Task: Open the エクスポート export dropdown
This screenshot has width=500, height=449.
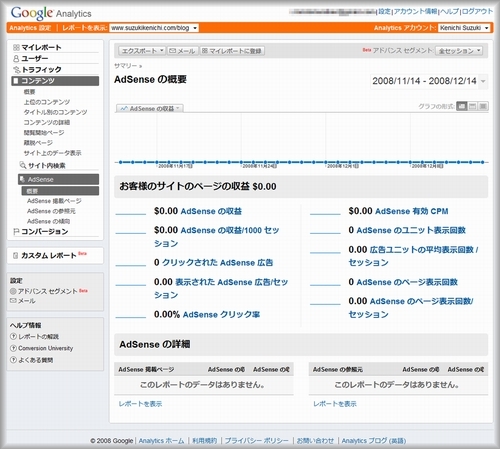Action: coord(142,51)
